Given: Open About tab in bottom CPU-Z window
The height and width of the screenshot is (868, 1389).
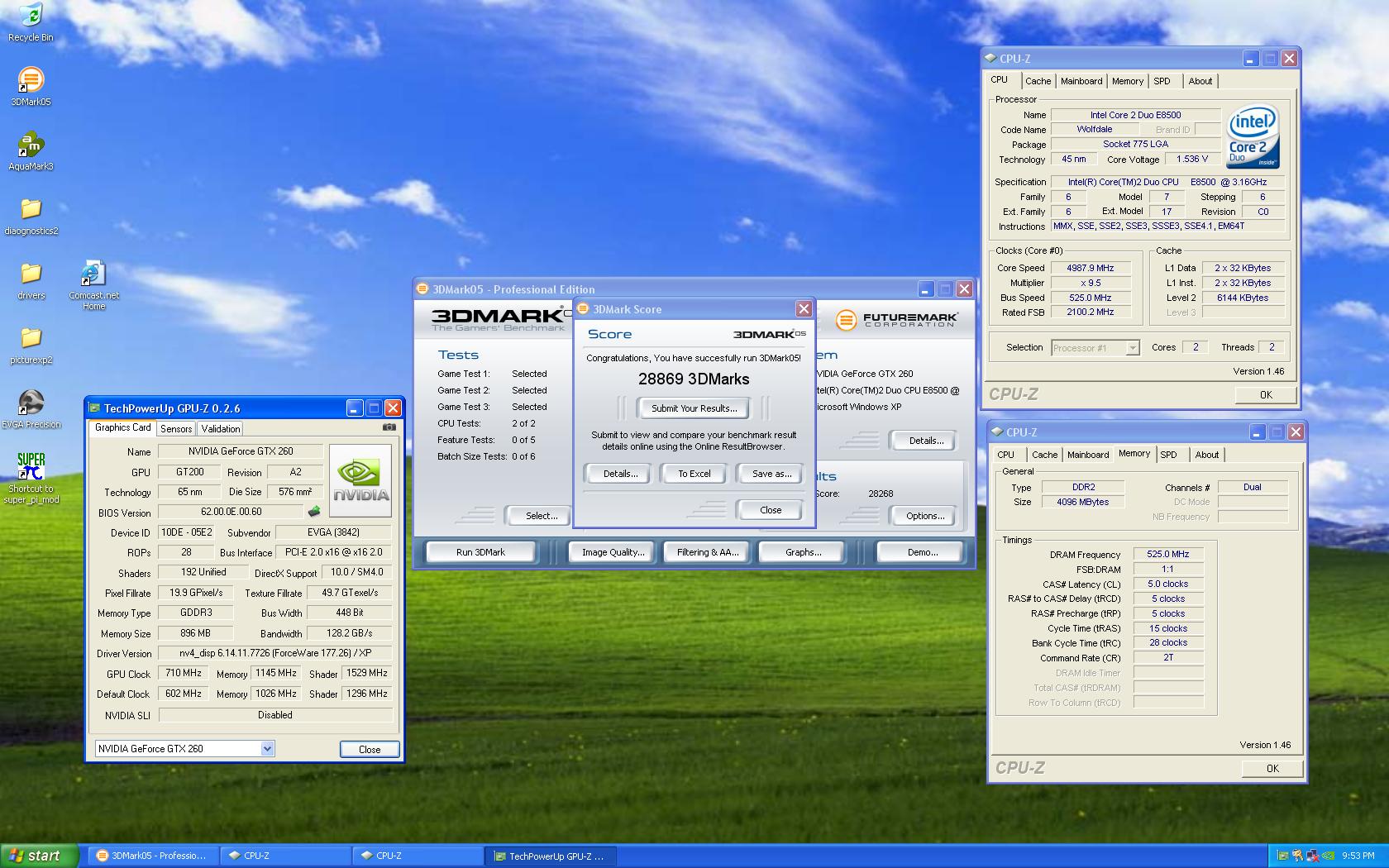Looking at the screenshot, I should click(x=1207, y=455).
